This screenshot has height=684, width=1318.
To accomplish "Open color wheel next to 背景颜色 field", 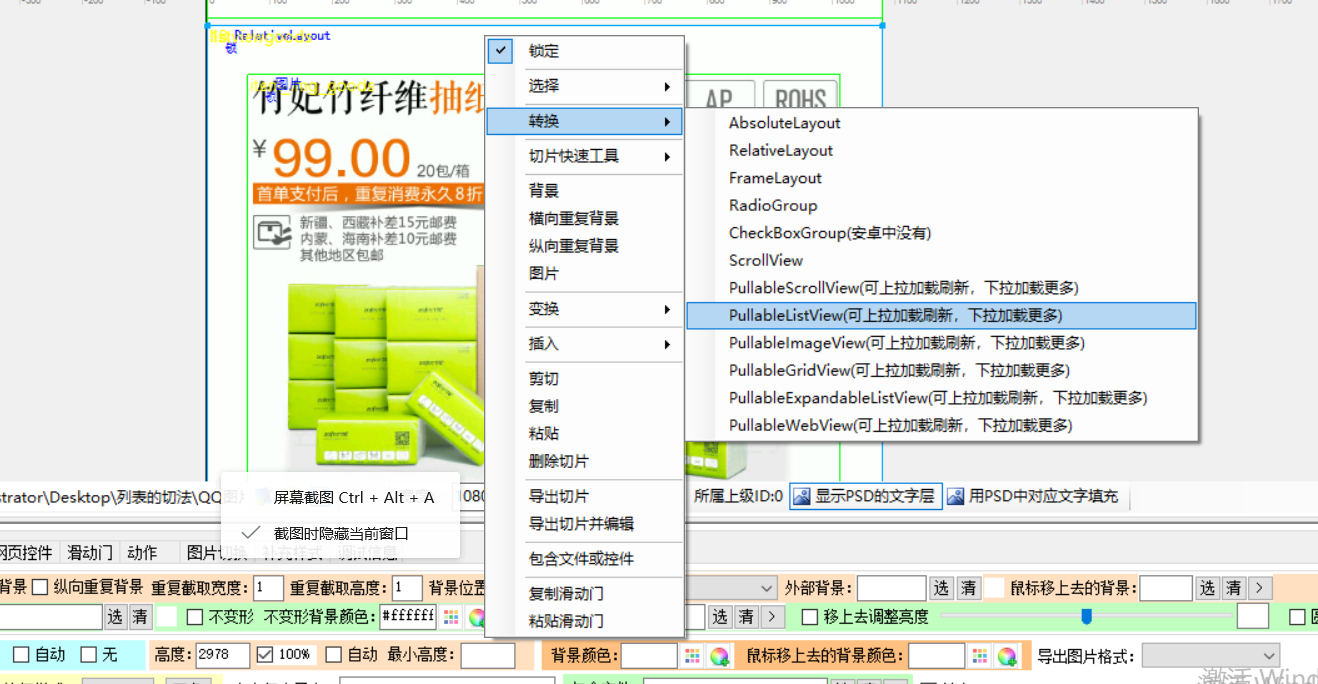I will click(718, 656).
